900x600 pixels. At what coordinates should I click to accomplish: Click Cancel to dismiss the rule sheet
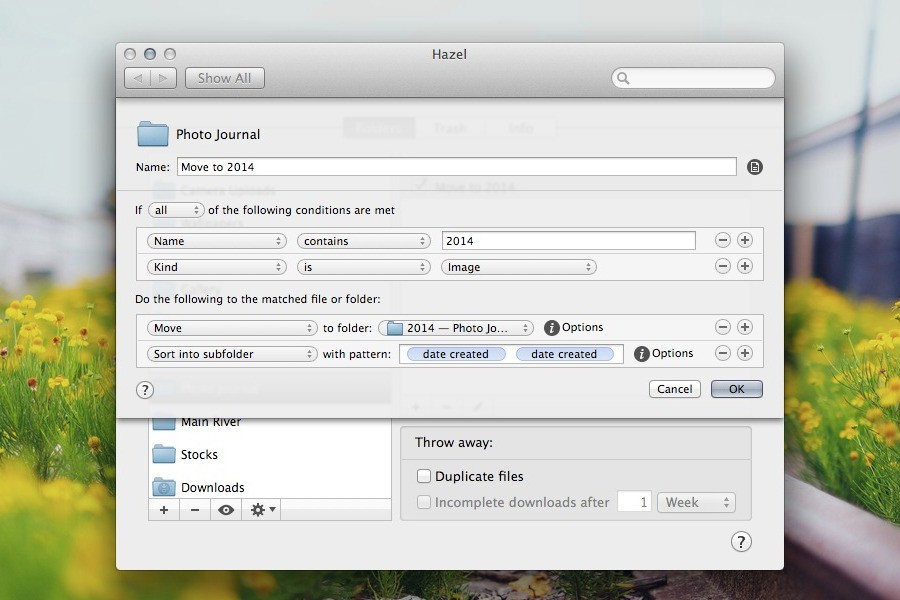(674, 389)
